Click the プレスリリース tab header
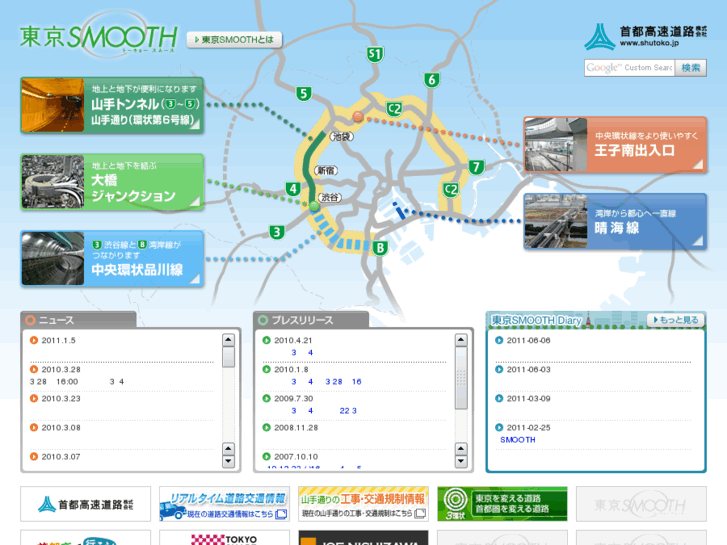 pyautogui.click(x=311, y=320)
